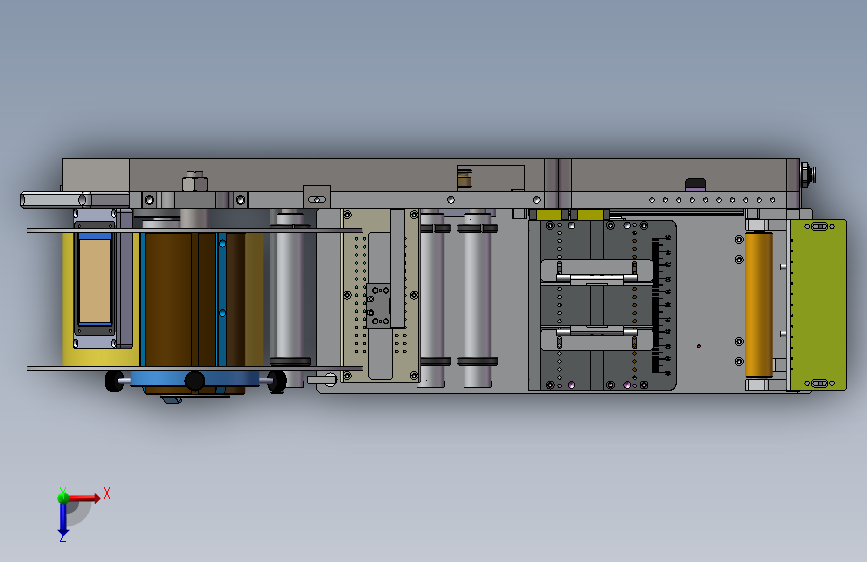The width and height of the screenshot is (867, 562).
Task: Select the tan window in the yellow housing
Action: coord(95,281)
